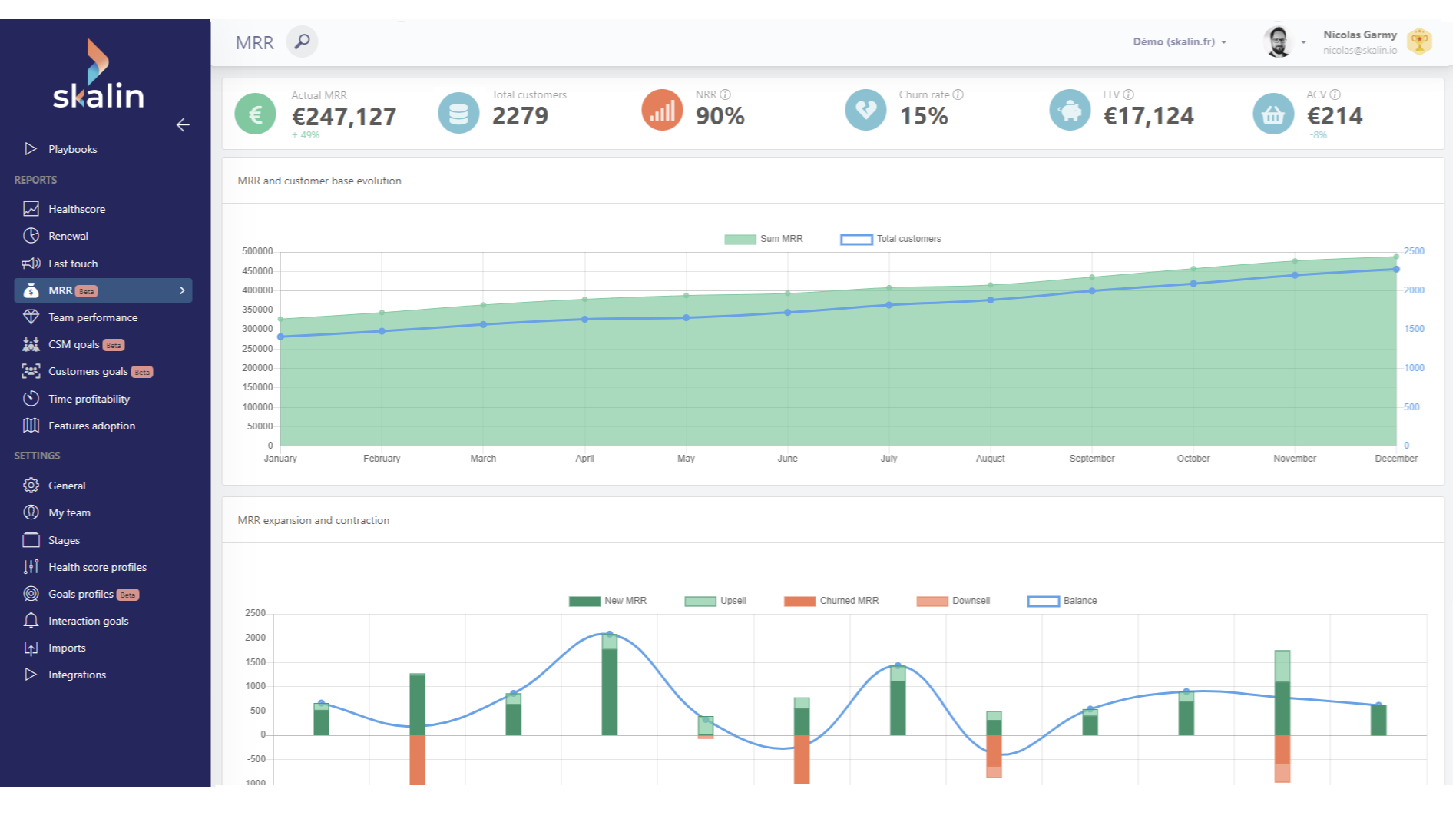The width and height of the screenshot is (1456, 819).
Task: Click the gold trophy badge icon
Action: pyautogui.click(x=1419, y=41)
